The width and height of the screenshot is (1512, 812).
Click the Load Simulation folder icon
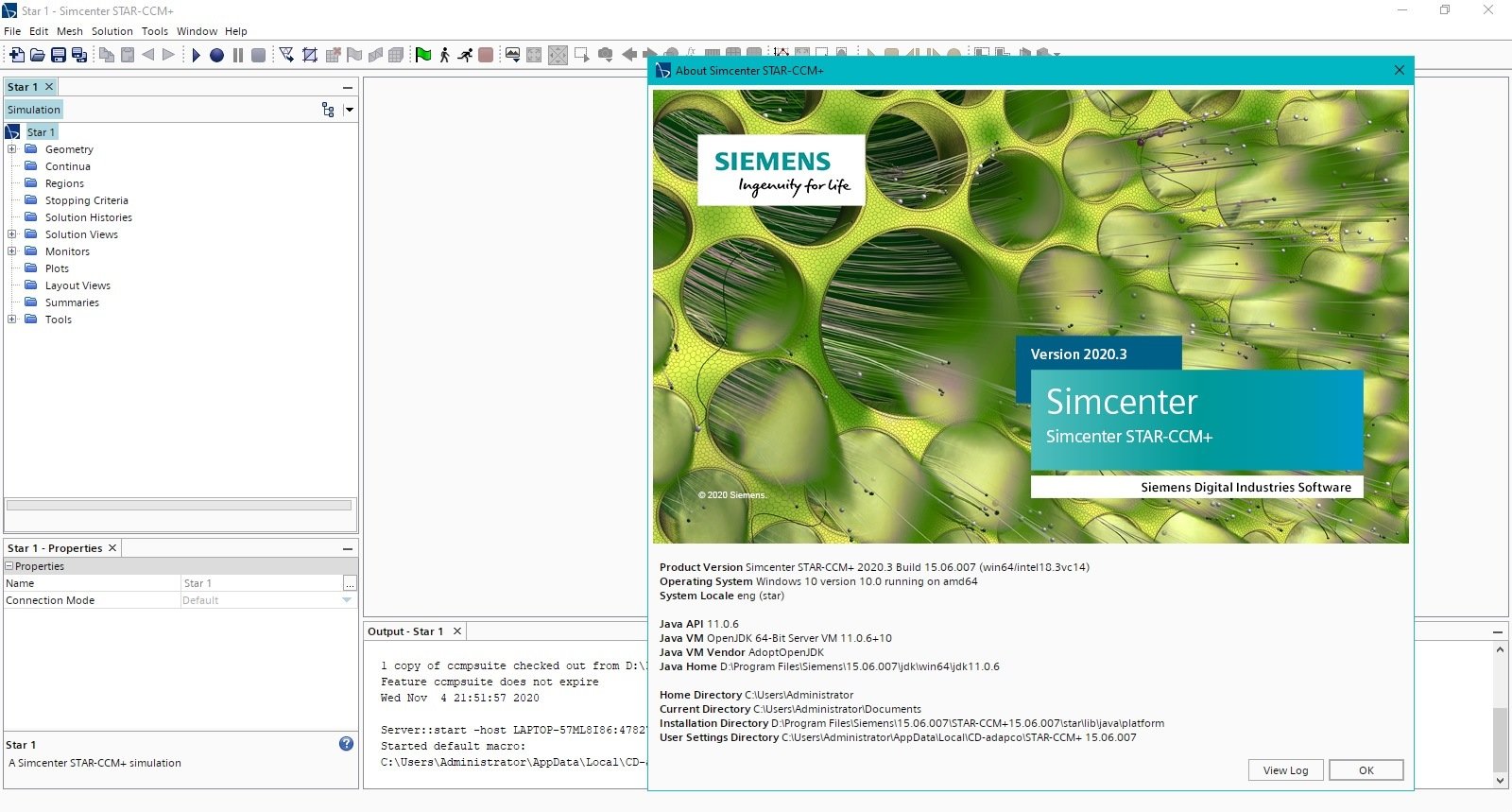pos(38,55)
